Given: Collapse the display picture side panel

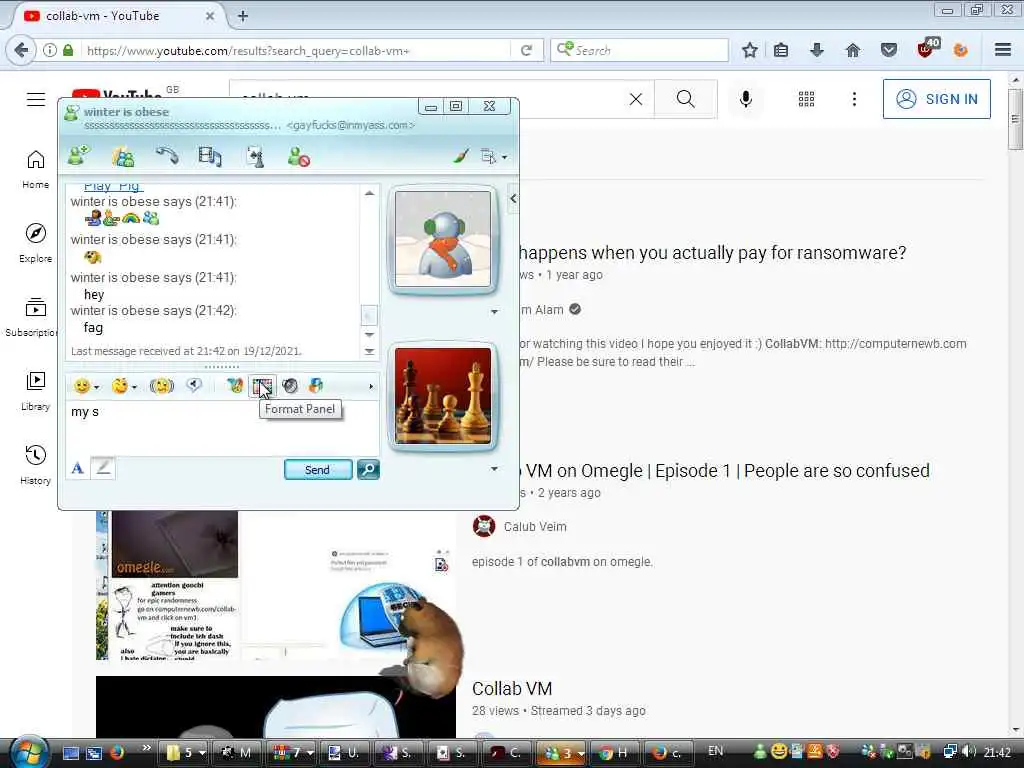Looking at the screenshot, I should pos(513,199).
